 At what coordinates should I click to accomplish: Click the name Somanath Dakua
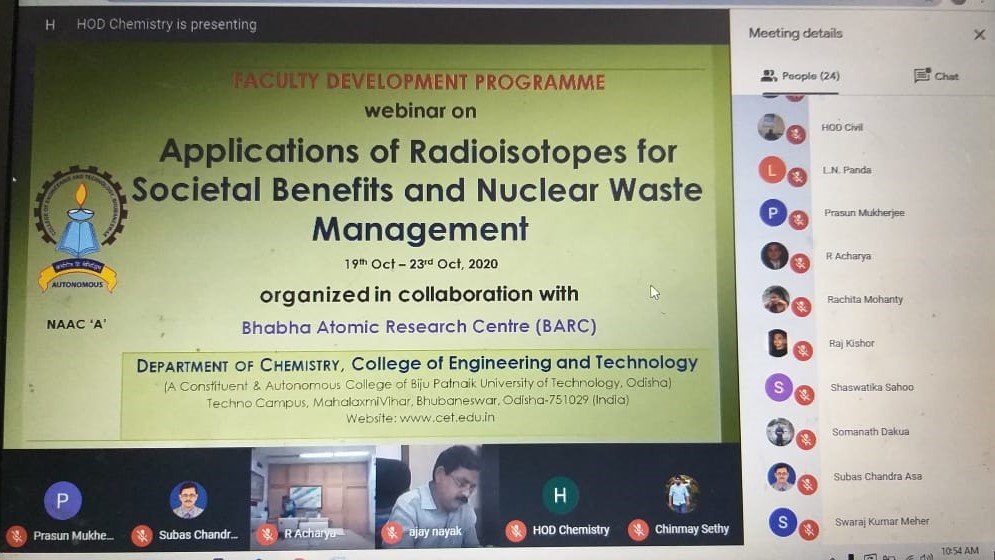click(x=871, y=432)
